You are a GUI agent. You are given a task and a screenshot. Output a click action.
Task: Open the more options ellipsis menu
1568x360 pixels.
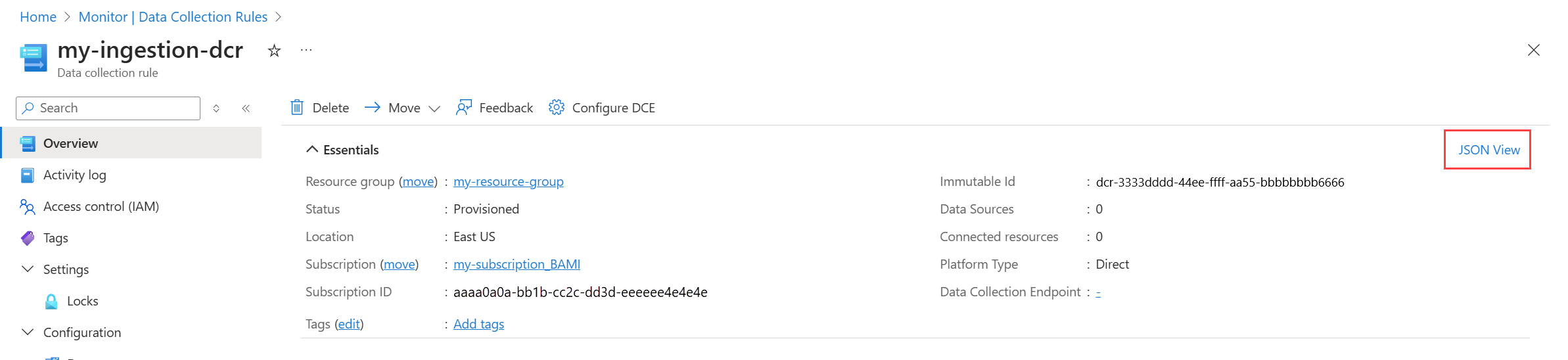pos(306,50)
